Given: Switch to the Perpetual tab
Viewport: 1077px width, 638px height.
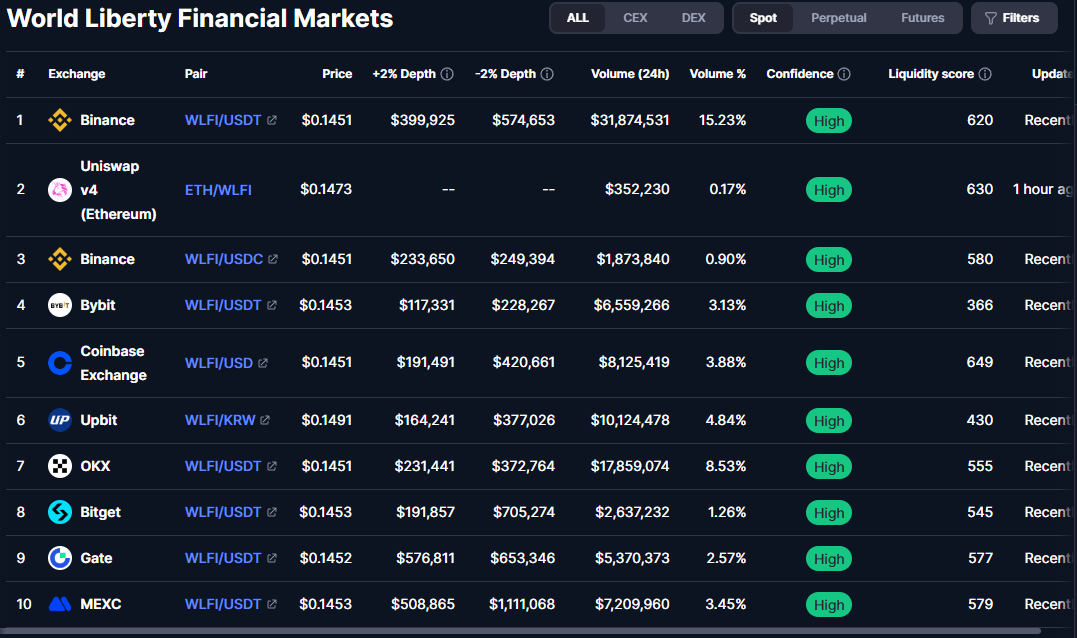Looking at the screenshot, I should pyautogui.click(x=839, y=18).
